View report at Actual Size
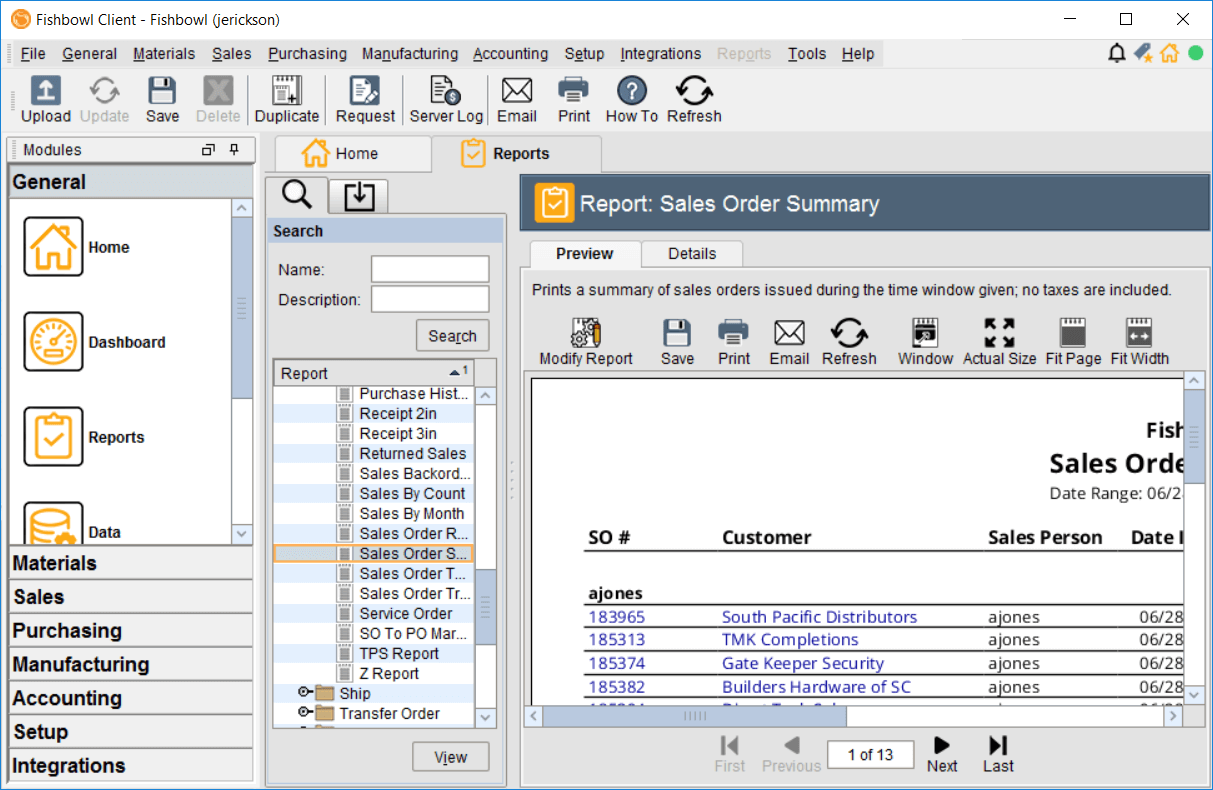1213x790 pixels. (x=998, y=340)
